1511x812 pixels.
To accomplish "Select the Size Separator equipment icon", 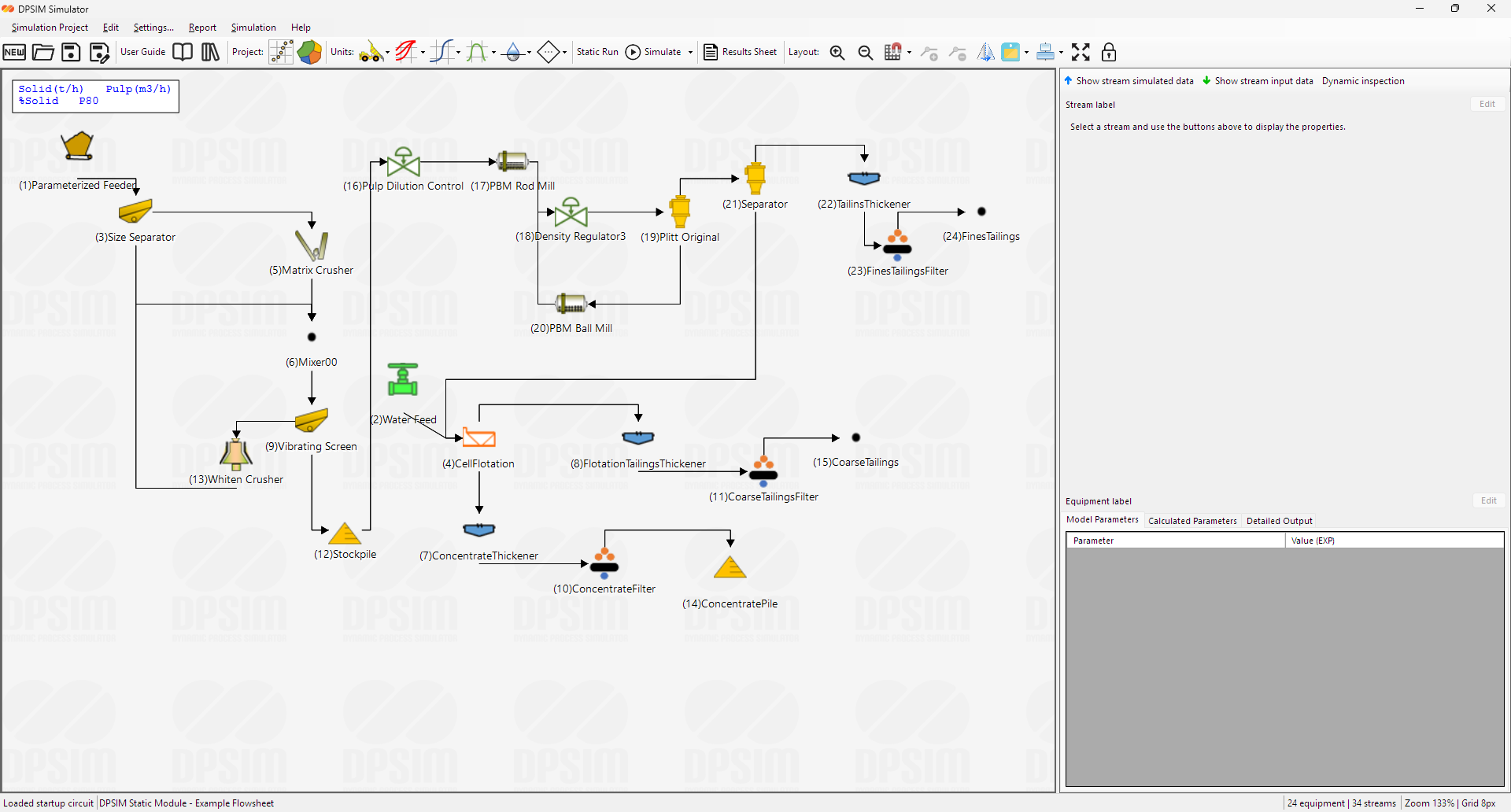I will coord(135,212).
